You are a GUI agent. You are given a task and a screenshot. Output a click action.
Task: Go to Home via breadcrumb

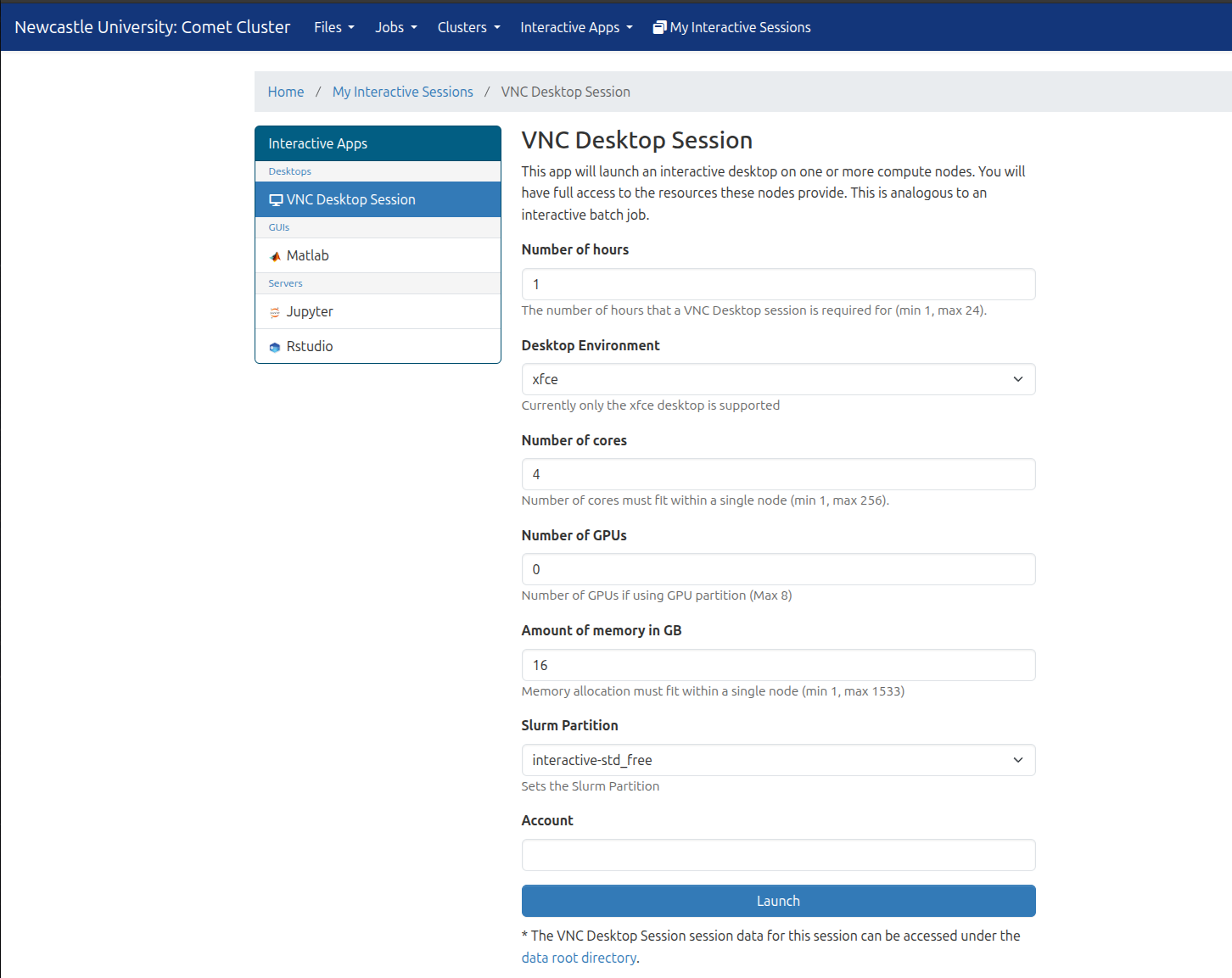(286, 92)
